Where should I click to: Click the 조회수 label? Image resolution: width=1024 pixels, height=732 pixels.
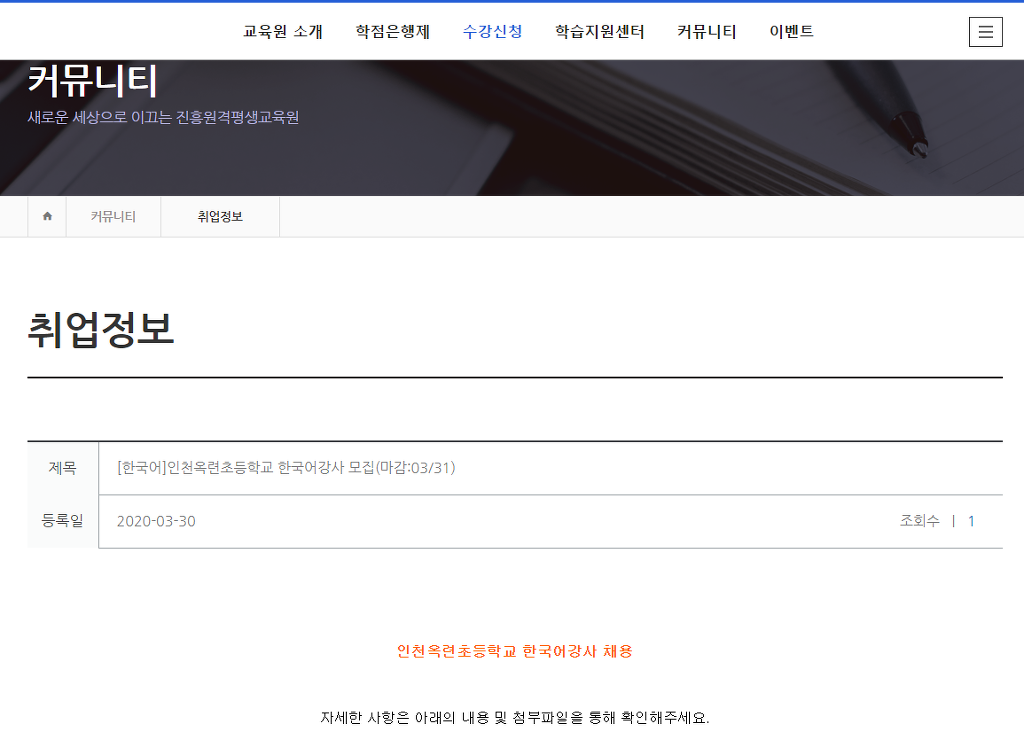920,520
